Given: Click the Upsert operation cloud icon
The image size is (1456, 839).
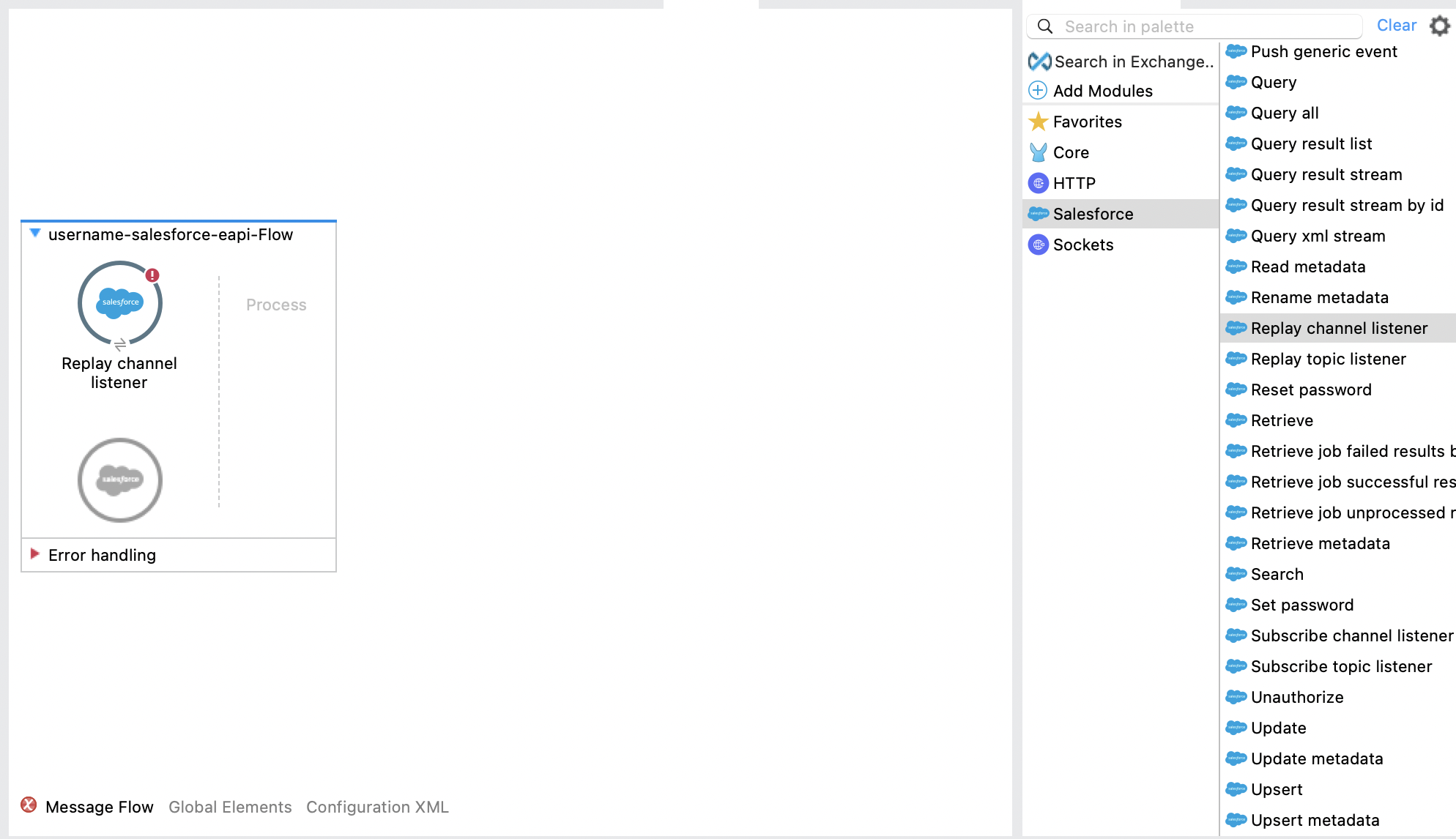Looking at the screenshot, I should (x=1236, y=789).
